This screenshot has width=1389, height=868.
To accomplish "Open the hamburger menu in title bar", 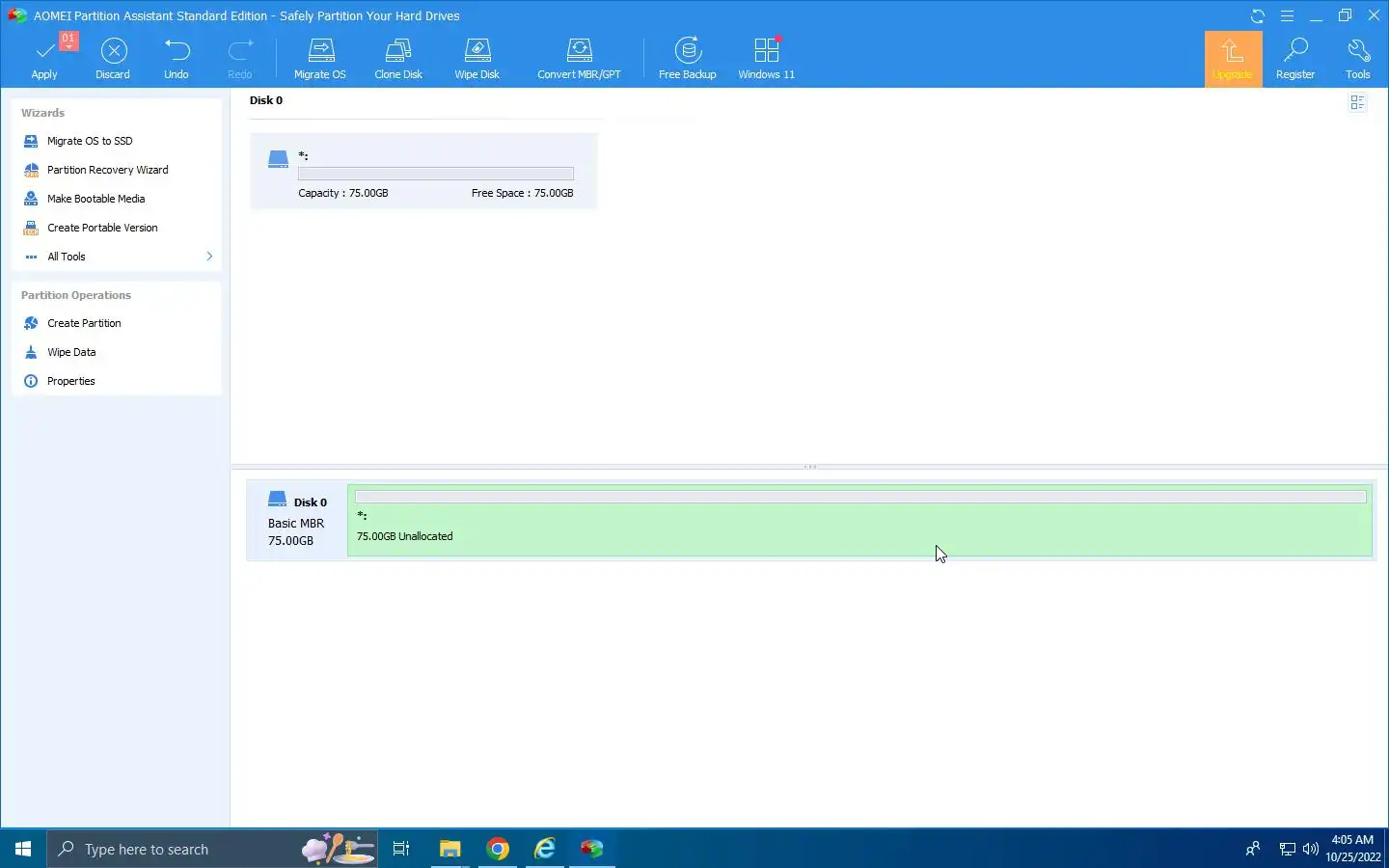I will click(x=1287, y=15).
